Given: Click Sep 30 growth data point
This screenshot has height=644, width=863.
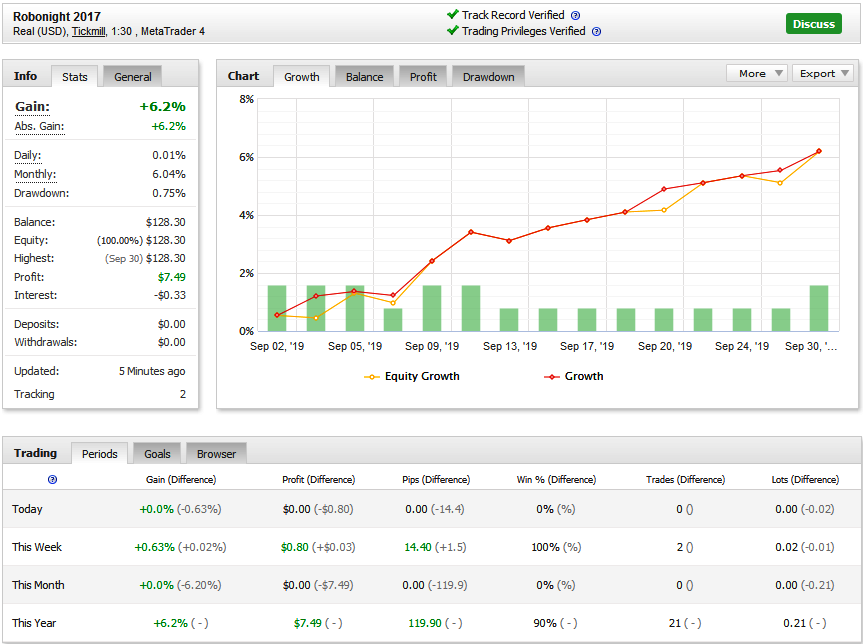Looking at the screenshot, I should (x=819, y=151).
